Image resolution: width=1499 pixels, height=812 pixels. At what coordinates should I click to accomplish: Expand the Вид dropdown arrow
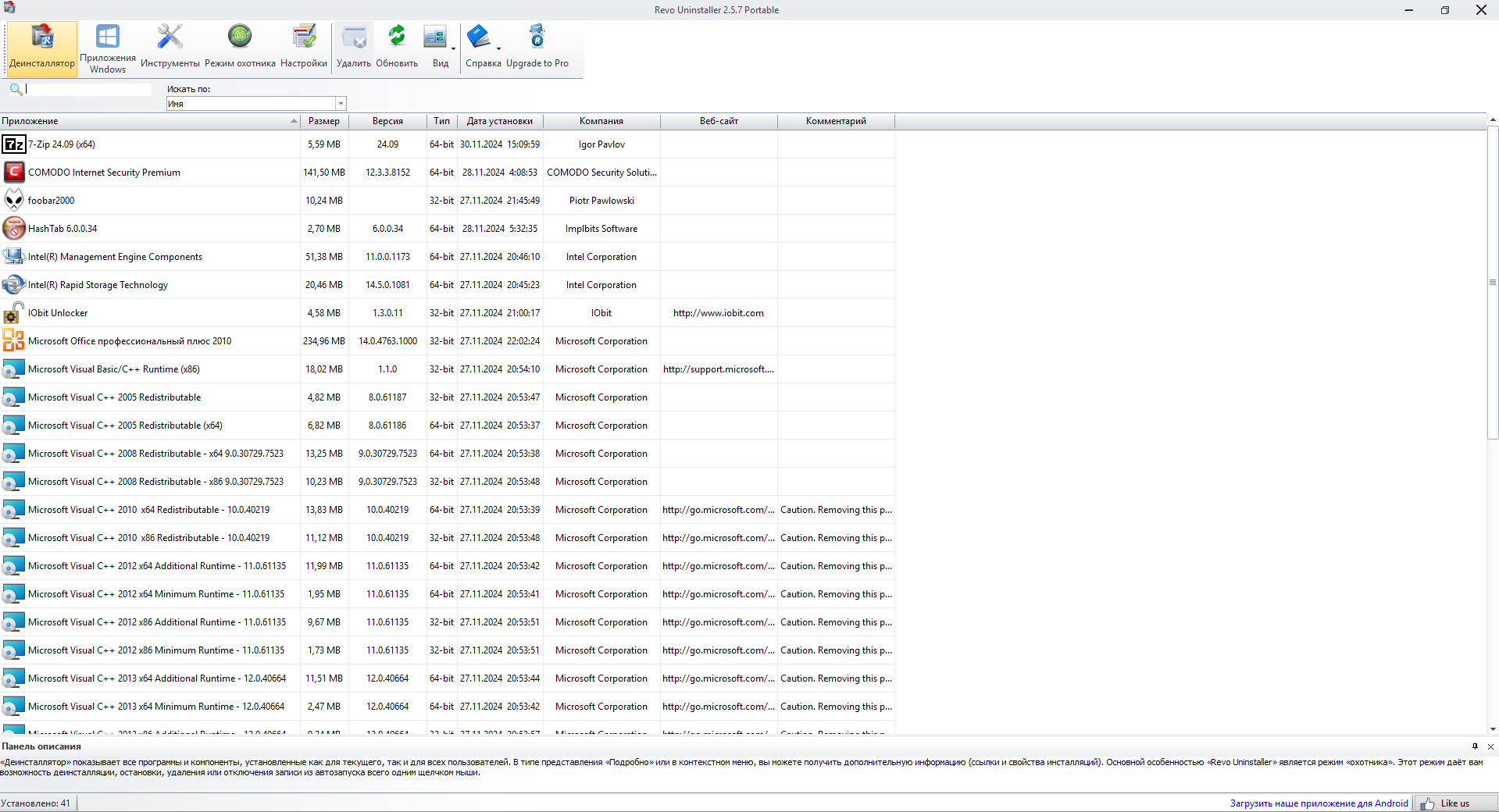[x=453, y=49]
